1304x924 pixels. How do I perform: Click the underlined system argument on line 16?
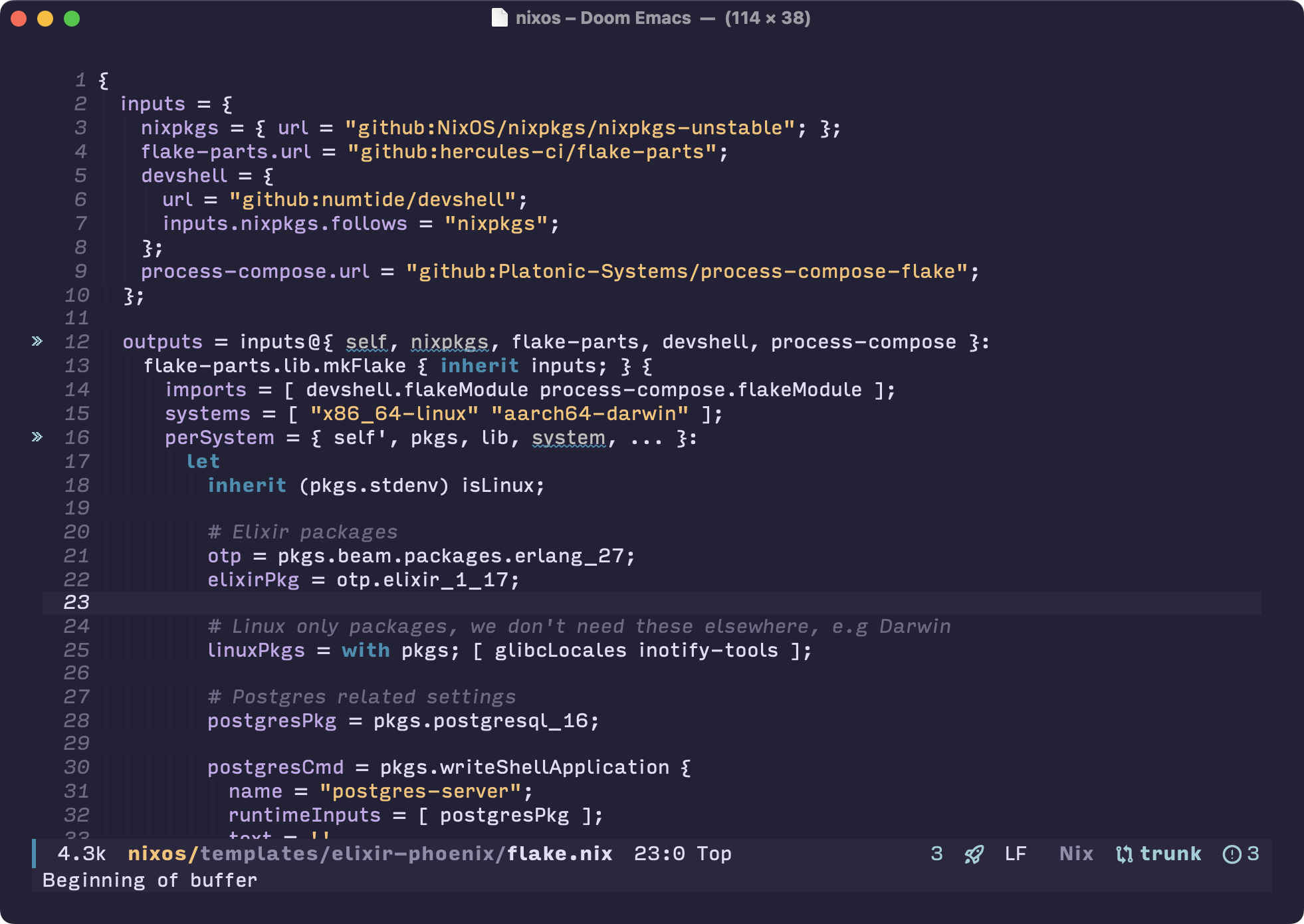tap(569, 438)
